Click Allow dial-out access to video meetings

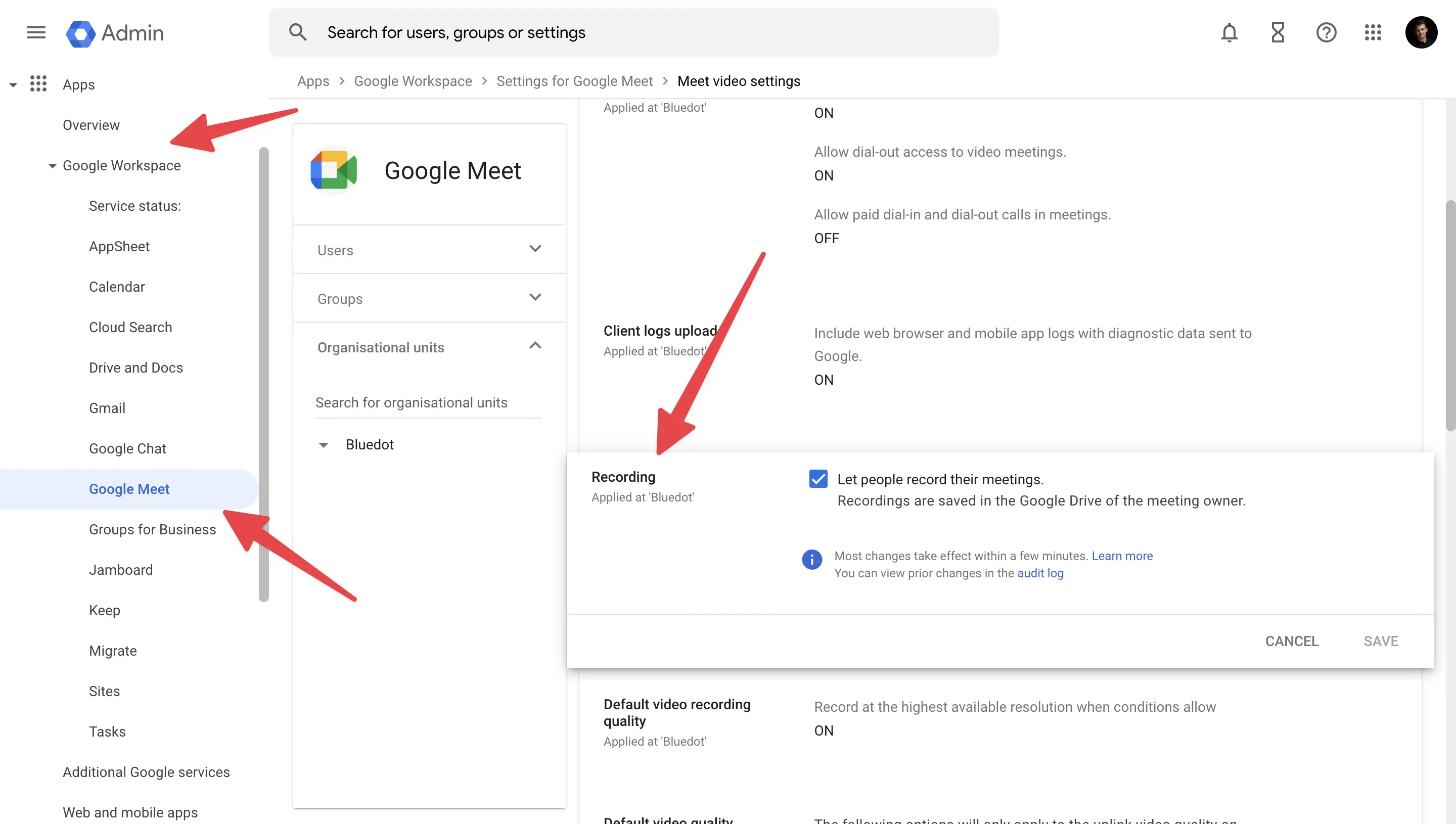click(x=939, y=152)
